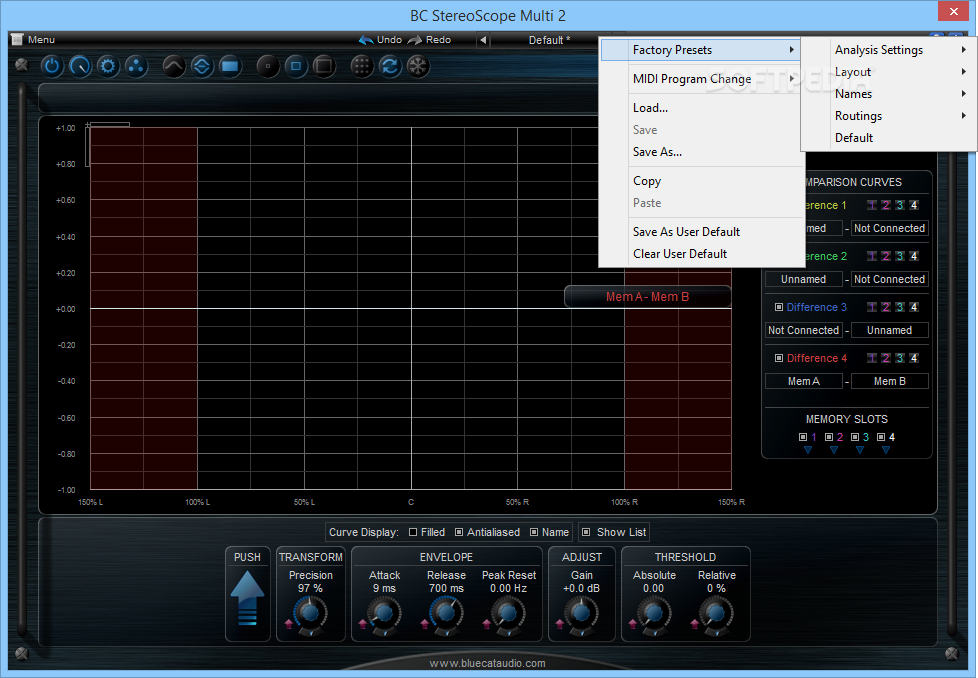Open the Mem A source box for Difference 4
The width and height of the screenshot is (978, 678).
[x=804, y=381]
